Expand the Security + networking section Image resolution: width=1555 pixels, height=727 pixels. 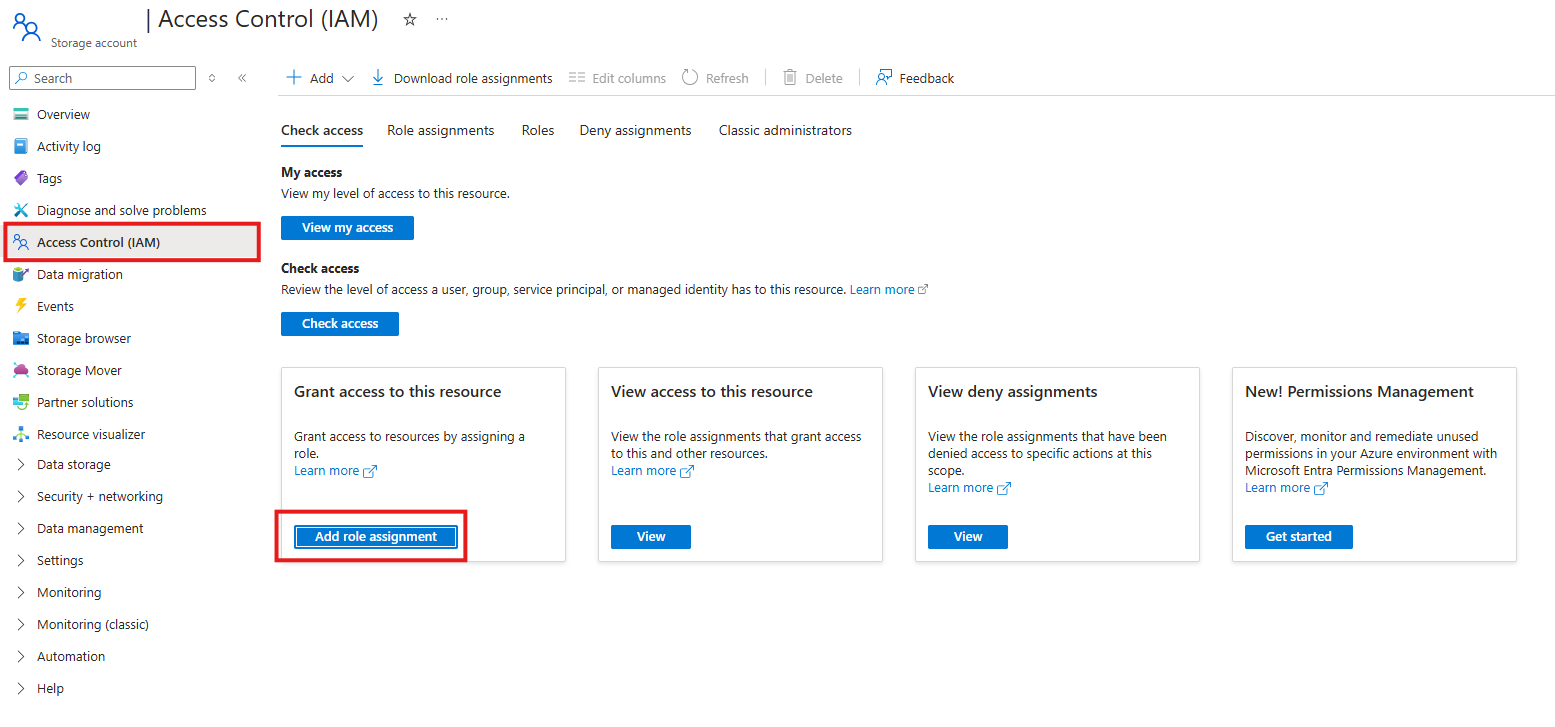tap(21, 496)
